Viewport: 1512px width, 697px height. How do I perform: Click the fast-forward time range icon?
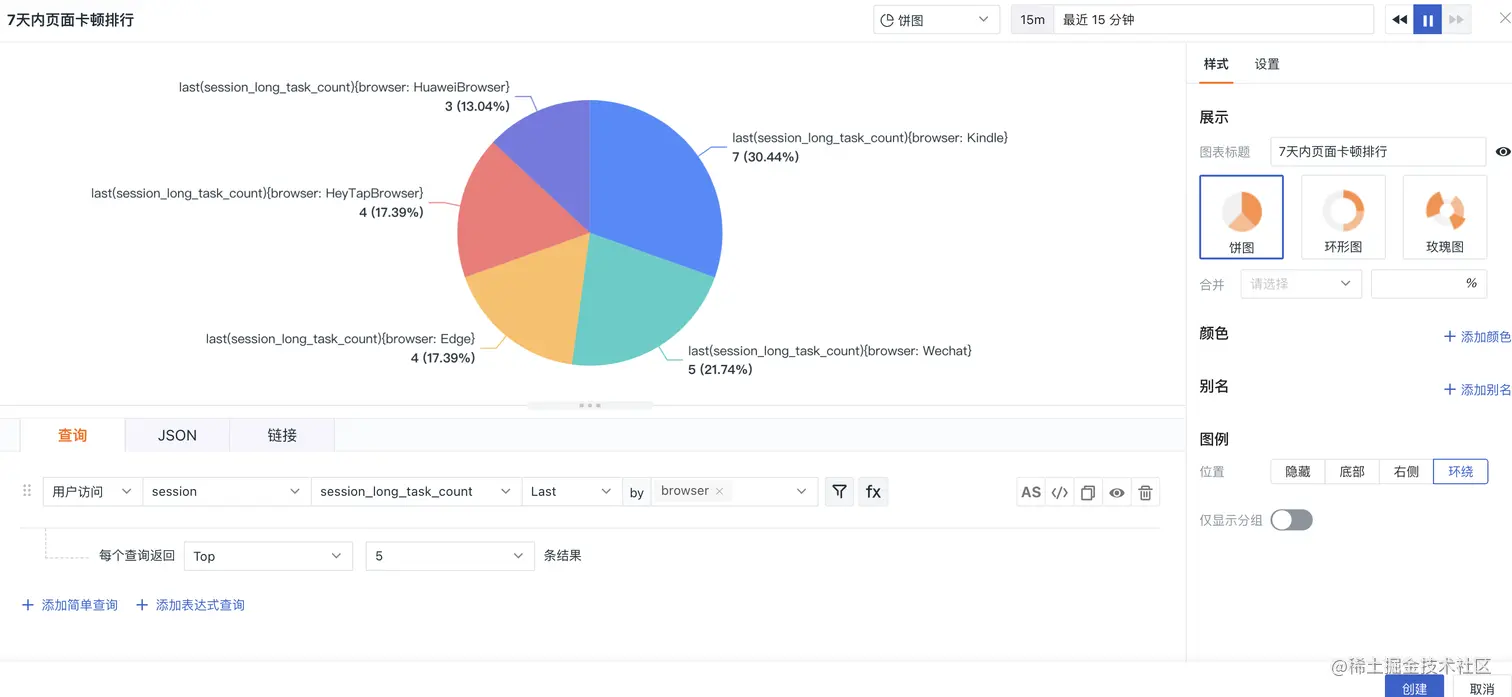click(x=1456, y=20)
